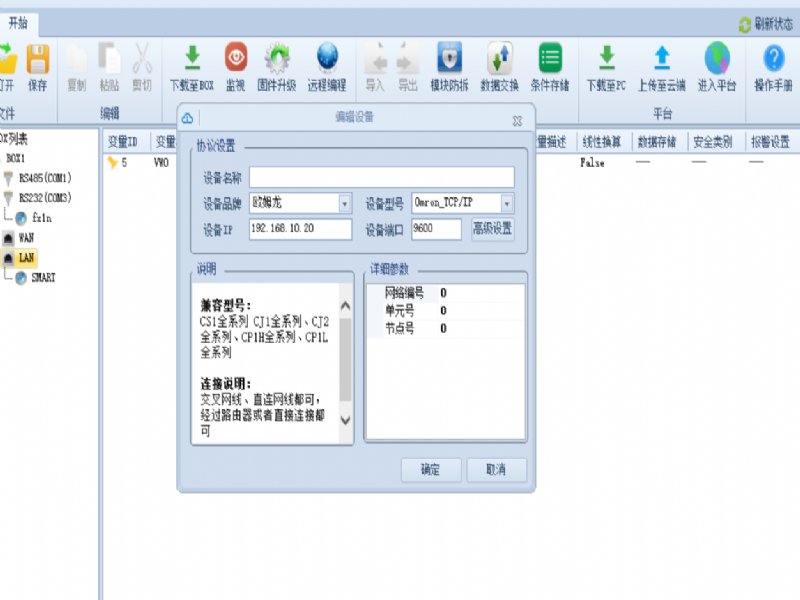Click the 进入平台 globe icon

[717, 58]
